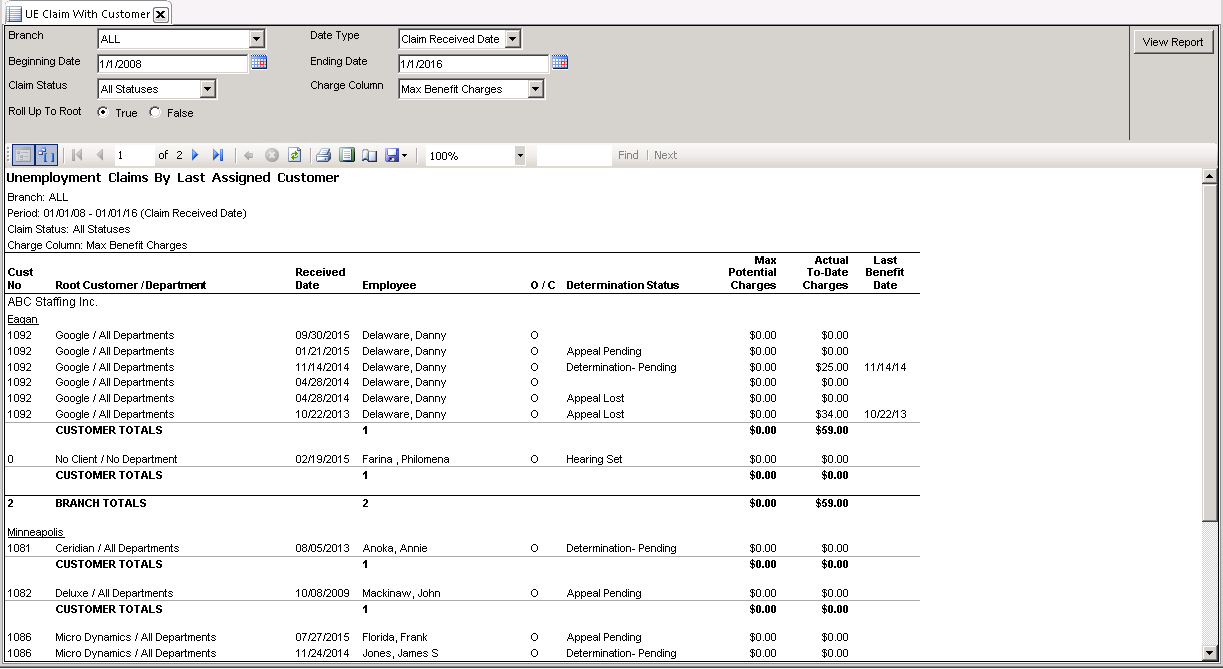This screenshot has height=669, width=1223.
Task: Go to the previous report page
Action: pyautogui.click(x=99, y=155)
